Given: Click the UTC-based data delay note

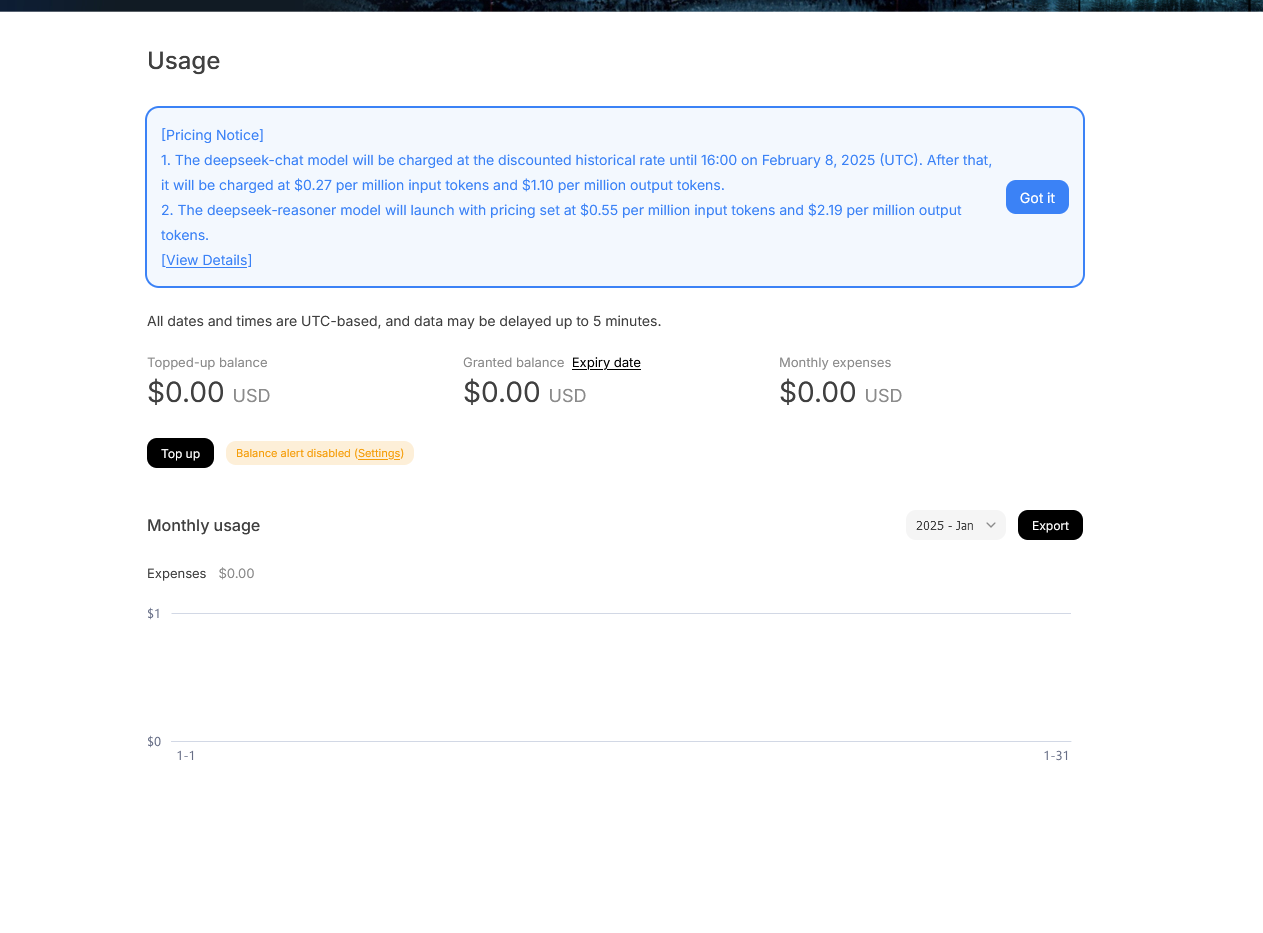Looking at the screenshot, I should coord(404,321).
